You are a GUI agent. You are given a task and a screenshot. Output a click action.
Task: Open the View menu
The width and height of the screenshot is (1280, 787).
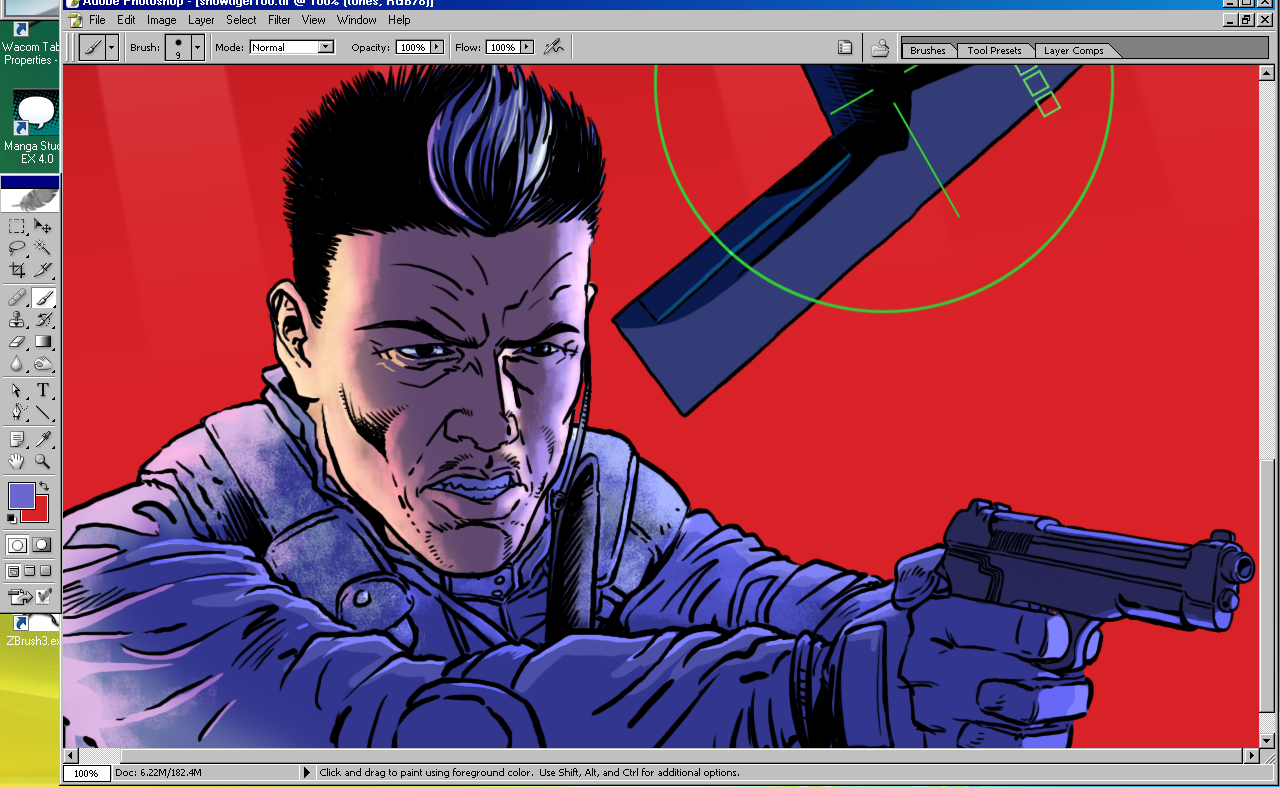tap(314, 20)
